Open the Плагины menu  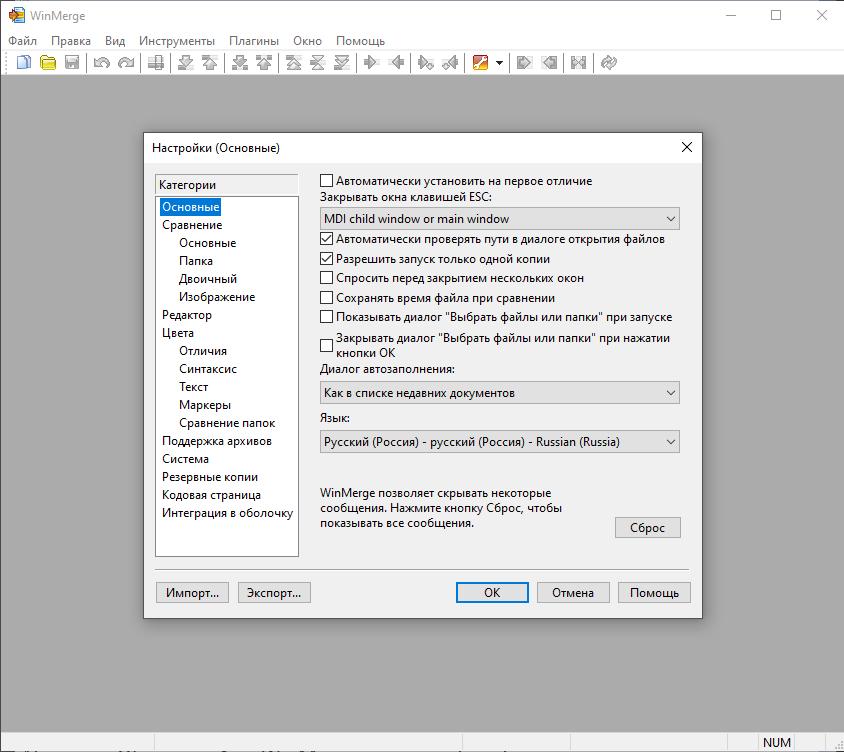254,41
